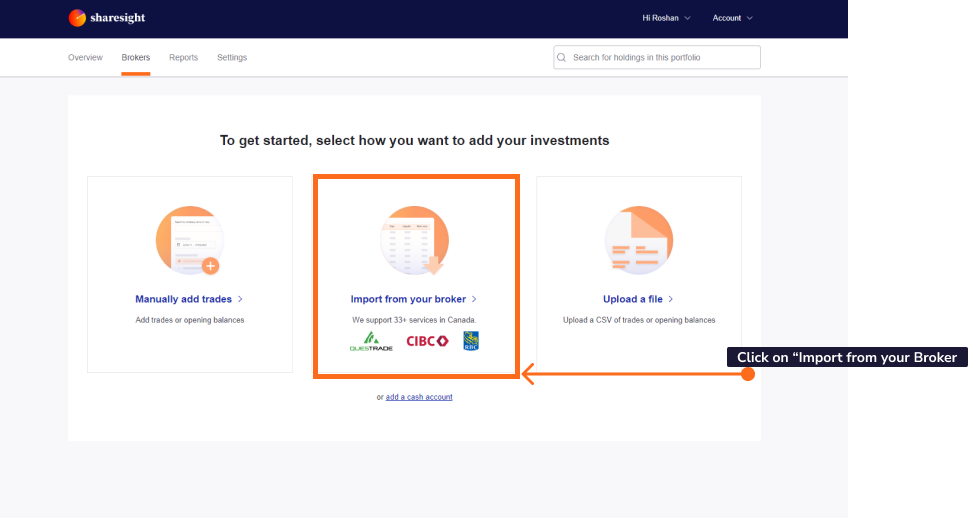The height and width of the screenshot is (524, 968).
Task: Open the Reports tab
Action: (183, 57)
